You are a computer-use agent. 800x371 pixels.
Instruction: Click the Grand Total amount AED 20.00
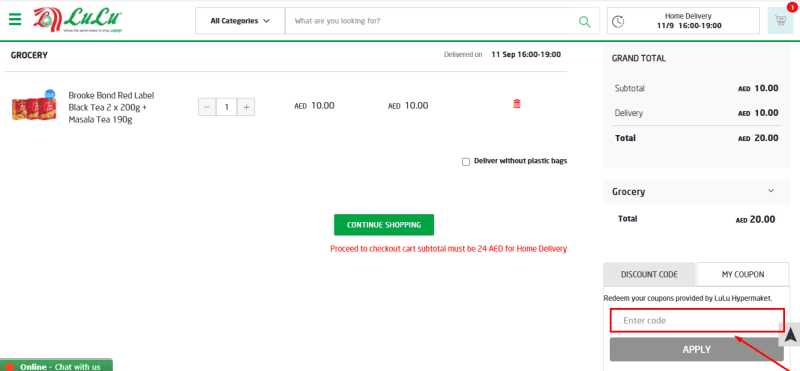(x=758, y=138)
